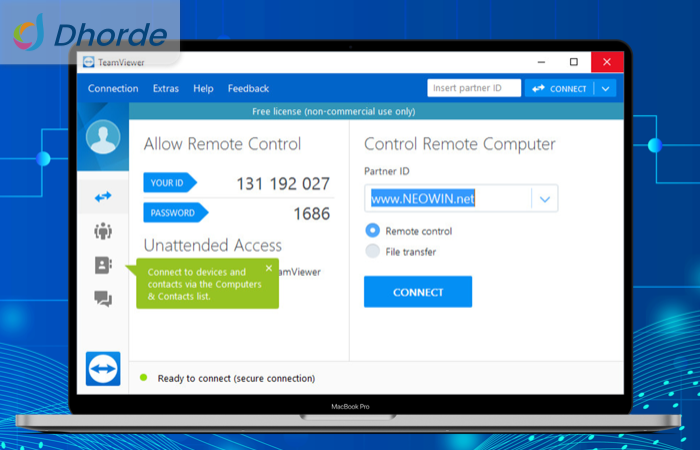Image resolution: width=700 pixels, height=450 pixels.
Task: Select the File transfer radio option
Action: [x=373, y=251]
